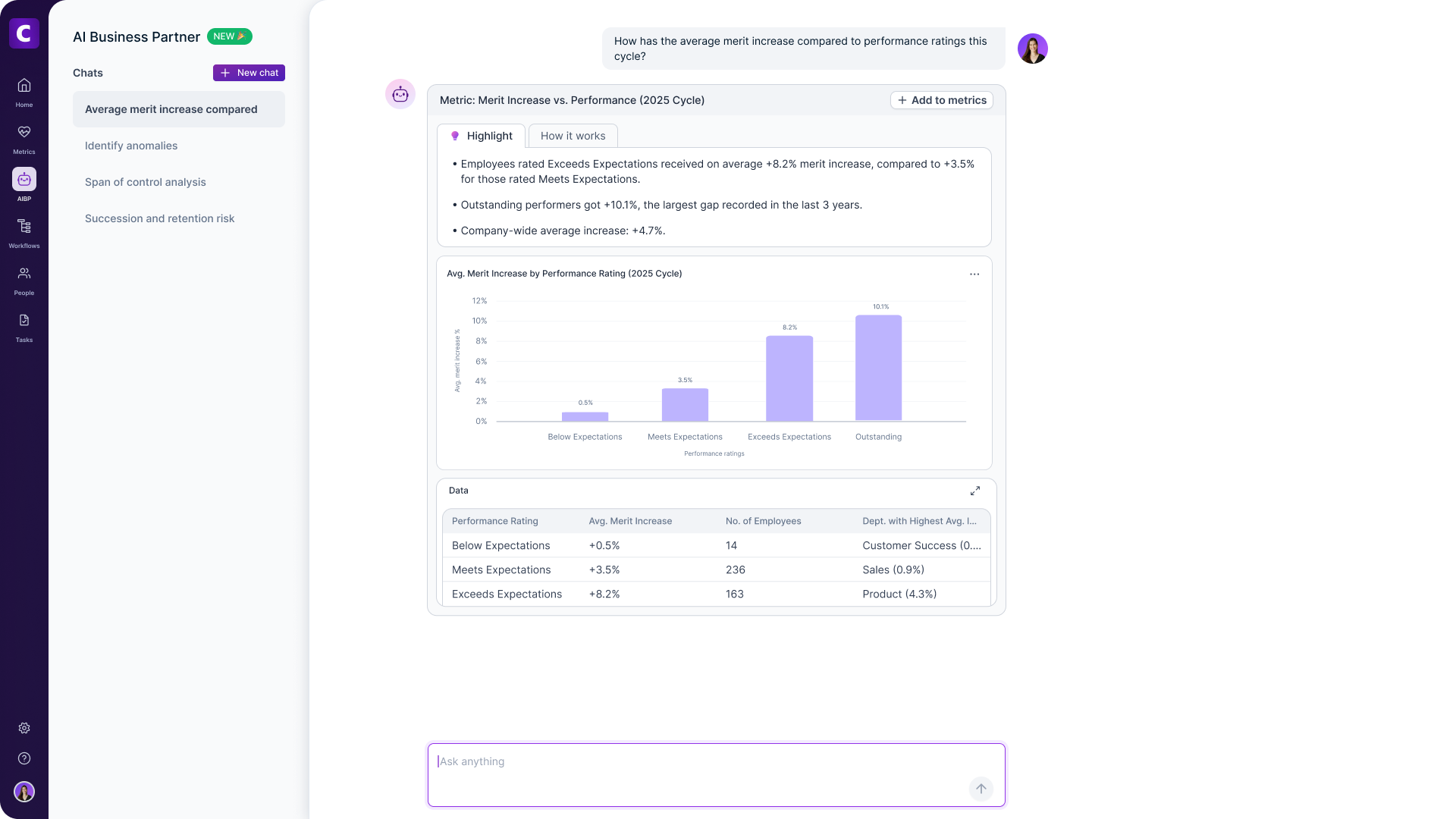The width and height of the screenshot is (1456, 819).
Task: Click the Outstanding bar in chart
Action: point(878,368)
